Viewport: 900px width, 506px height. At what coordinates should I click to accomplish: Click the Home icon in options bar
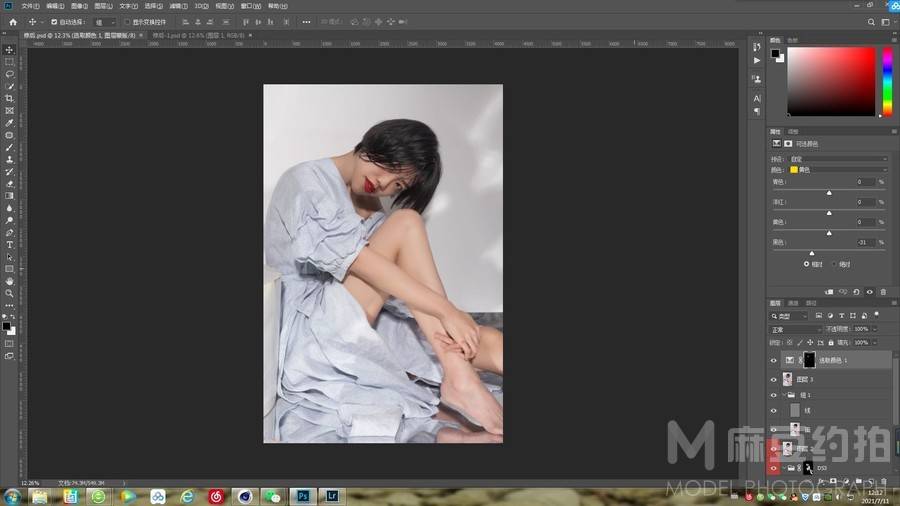tap(13, 22)
